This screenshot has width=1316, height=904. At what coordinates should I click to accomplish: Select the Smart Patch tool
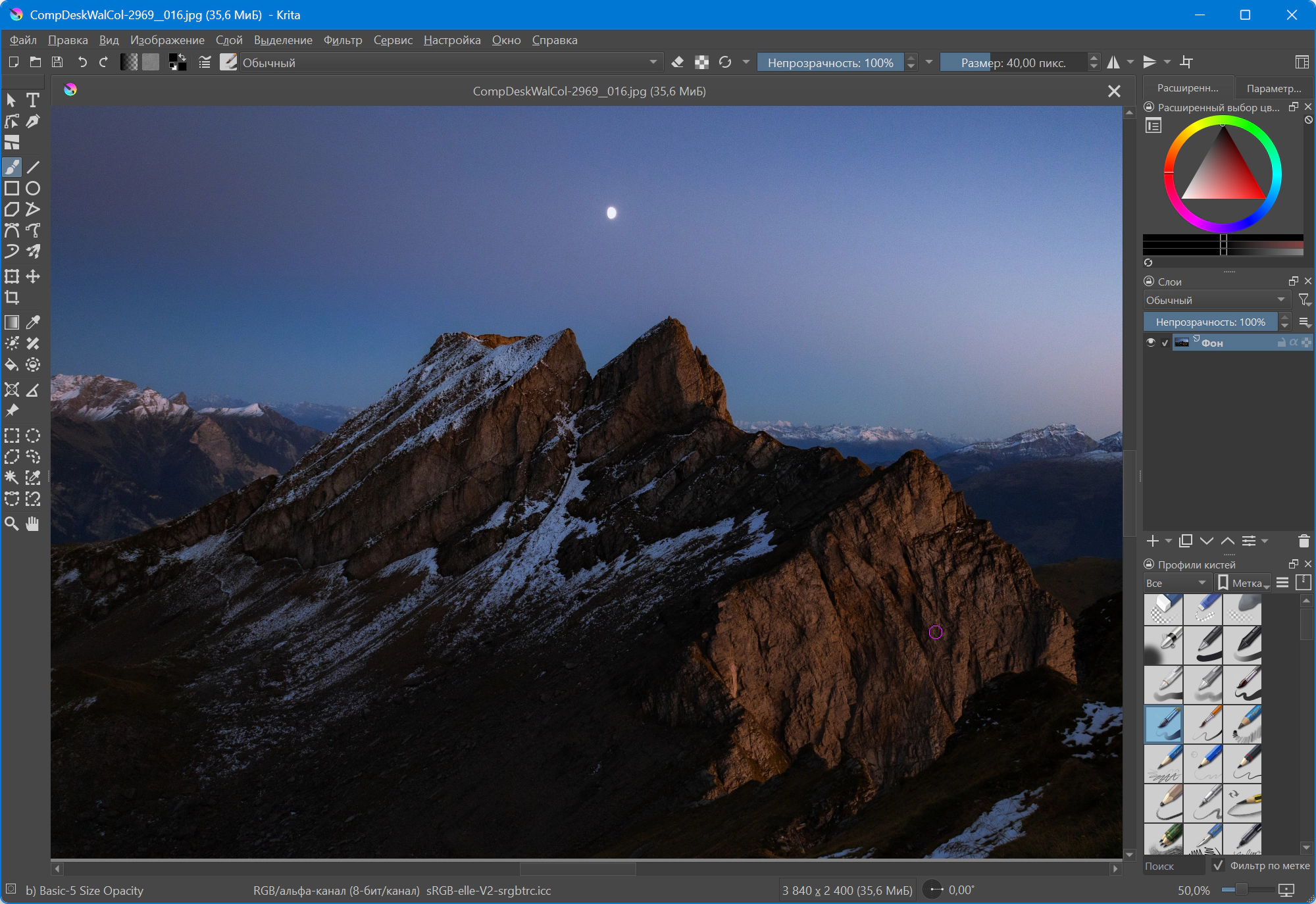[x=33, y=343]
